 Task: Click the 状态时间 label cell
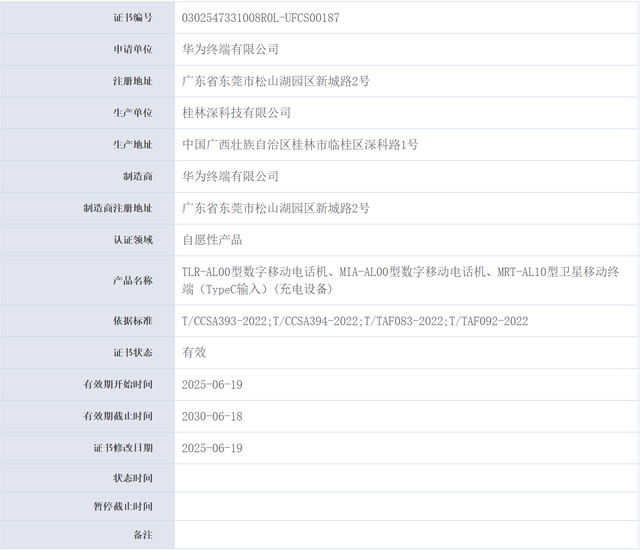point(87,478)
